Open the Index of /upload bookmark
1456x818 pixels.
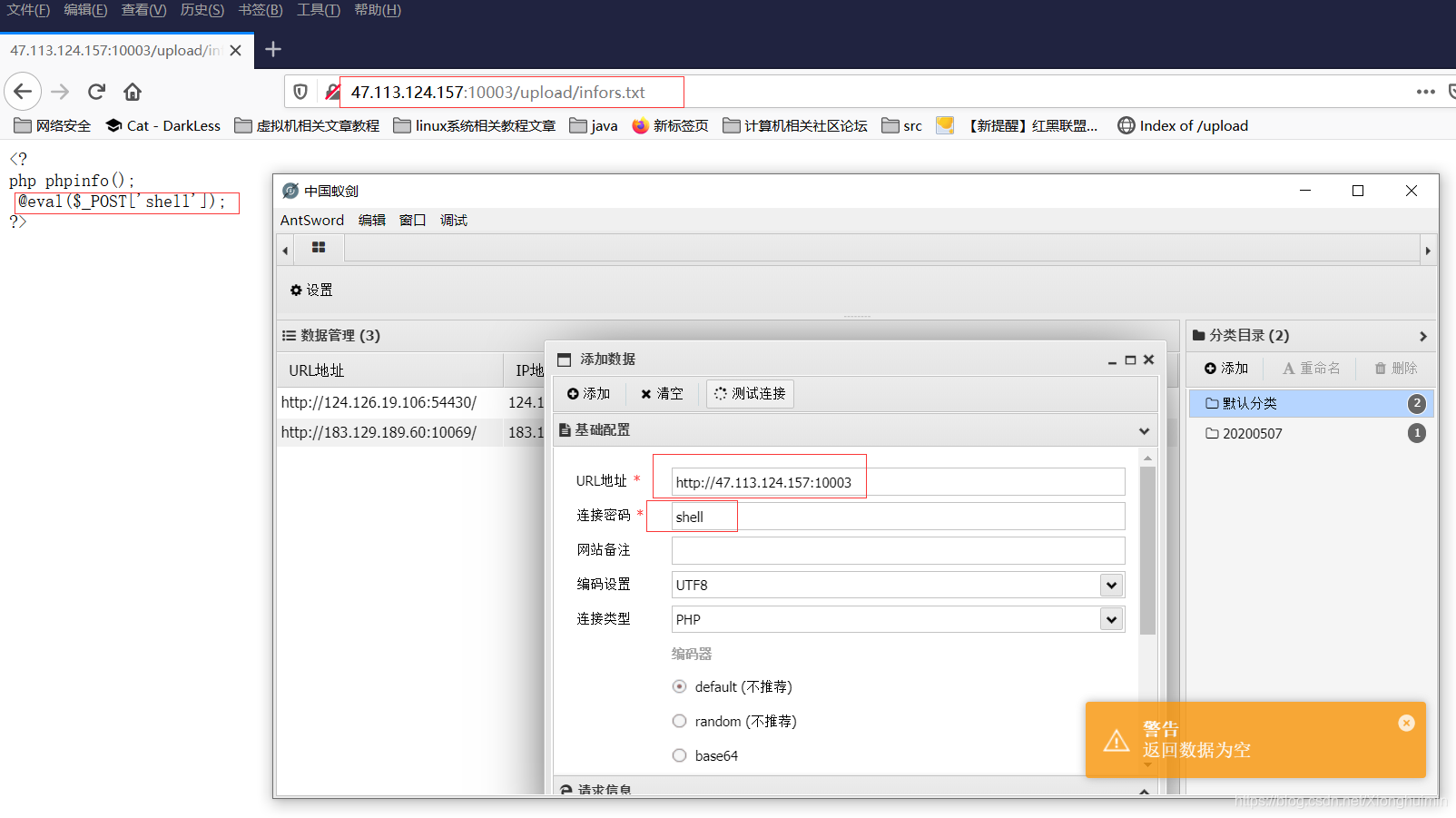pos(1183,125)
